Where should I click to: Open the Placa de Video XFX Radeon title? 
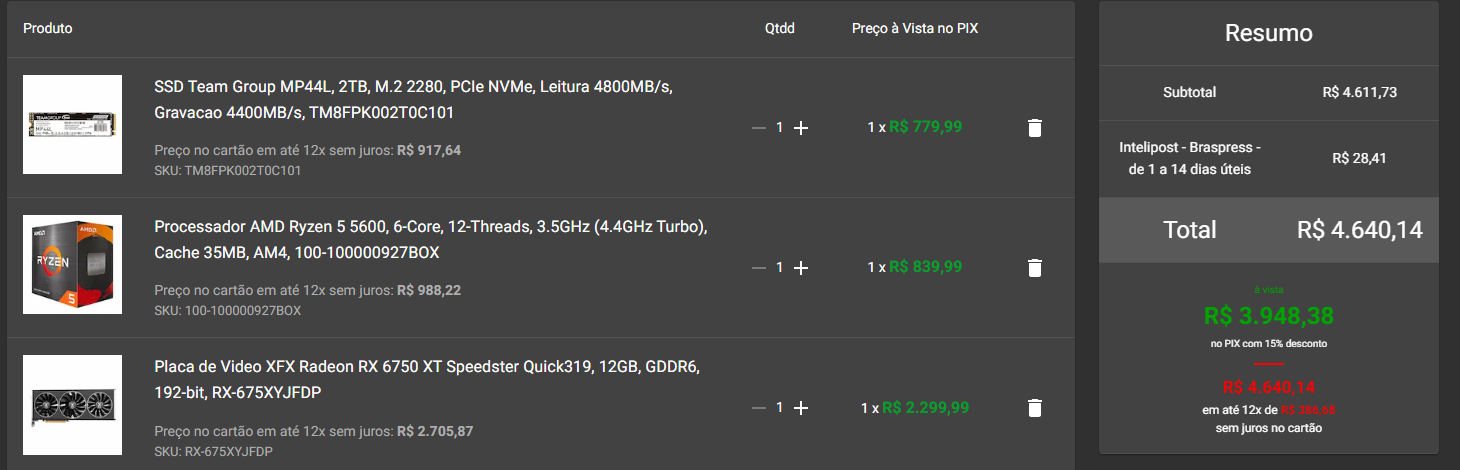click(x=427, y=380)
